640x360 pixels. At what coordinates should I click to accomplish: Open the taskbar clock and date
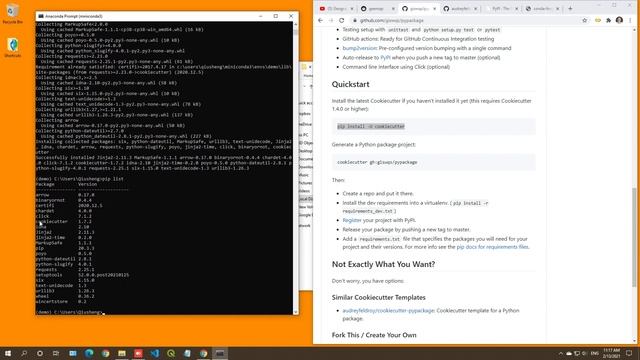pyautogui.click(x=611, y=353)
